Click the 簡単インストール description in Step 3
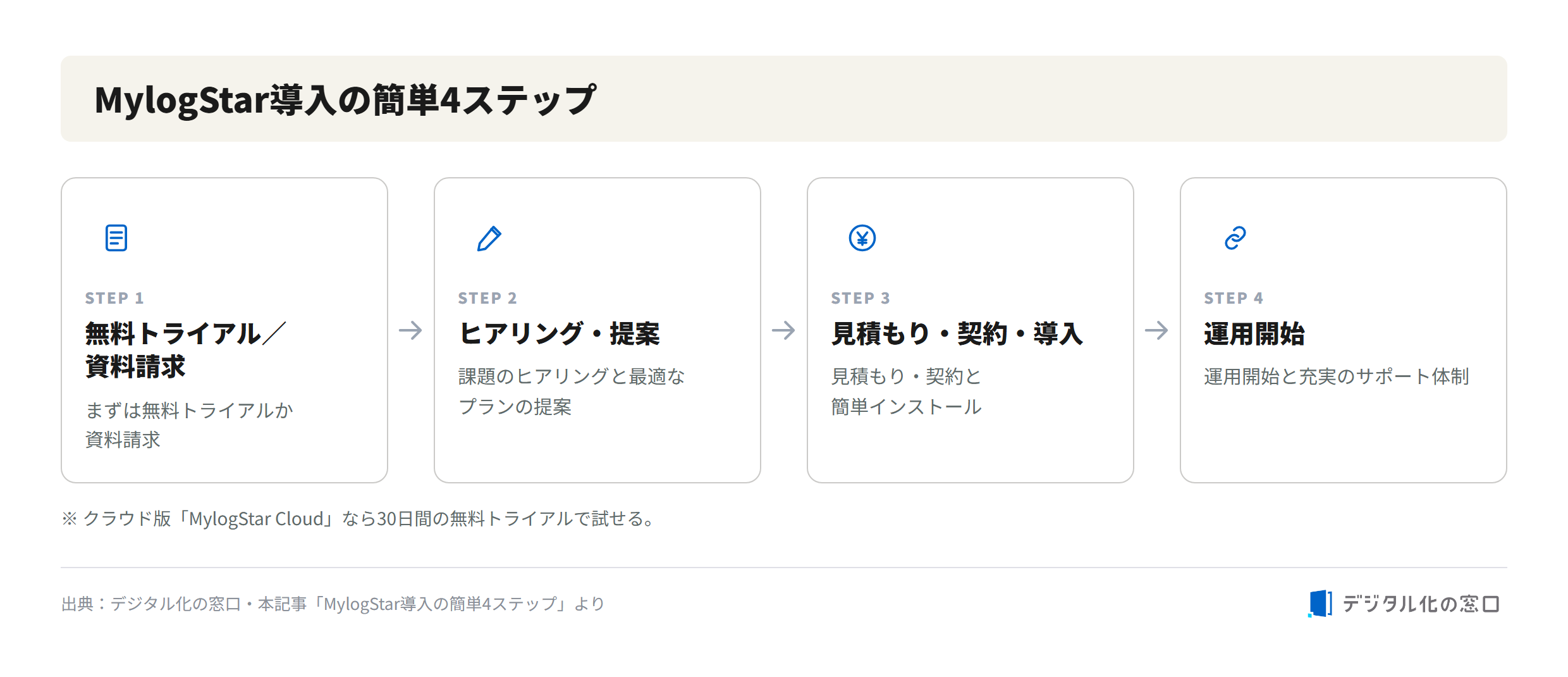Screen dimensions: 1568x677 [906, 407]
